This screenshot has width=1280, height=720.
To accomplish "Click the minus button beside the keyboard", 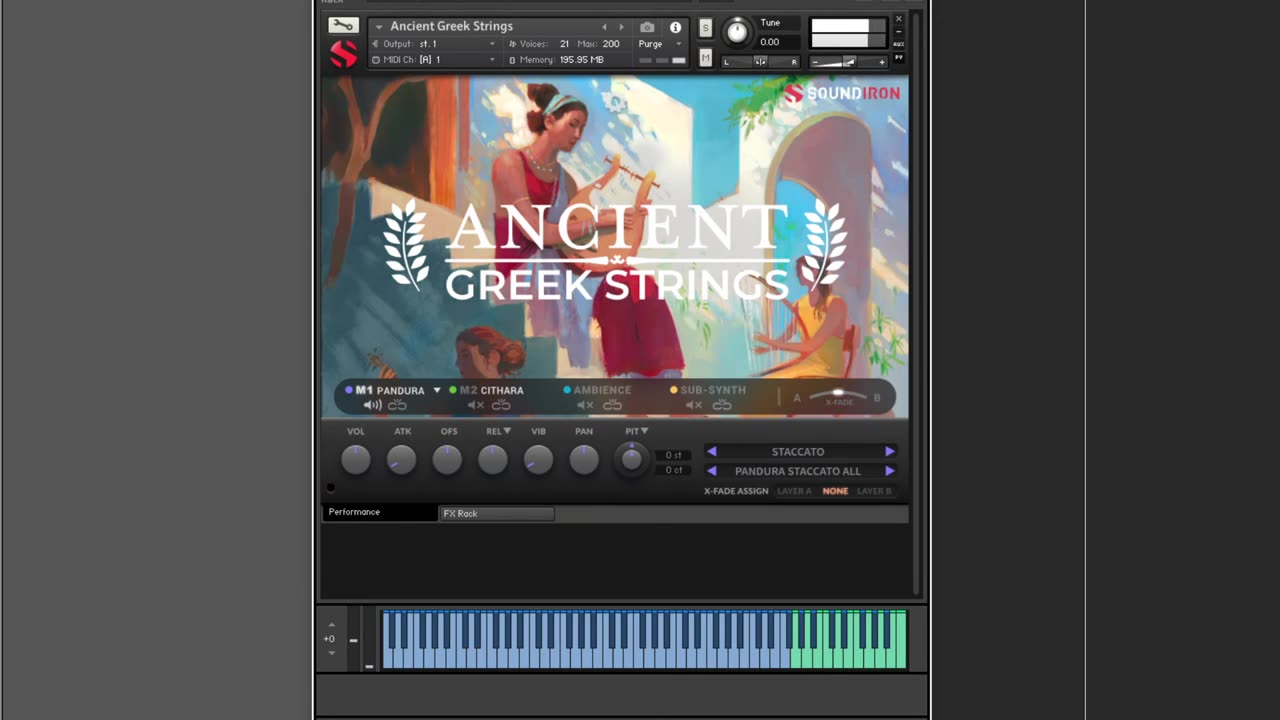I will [353, 639].
